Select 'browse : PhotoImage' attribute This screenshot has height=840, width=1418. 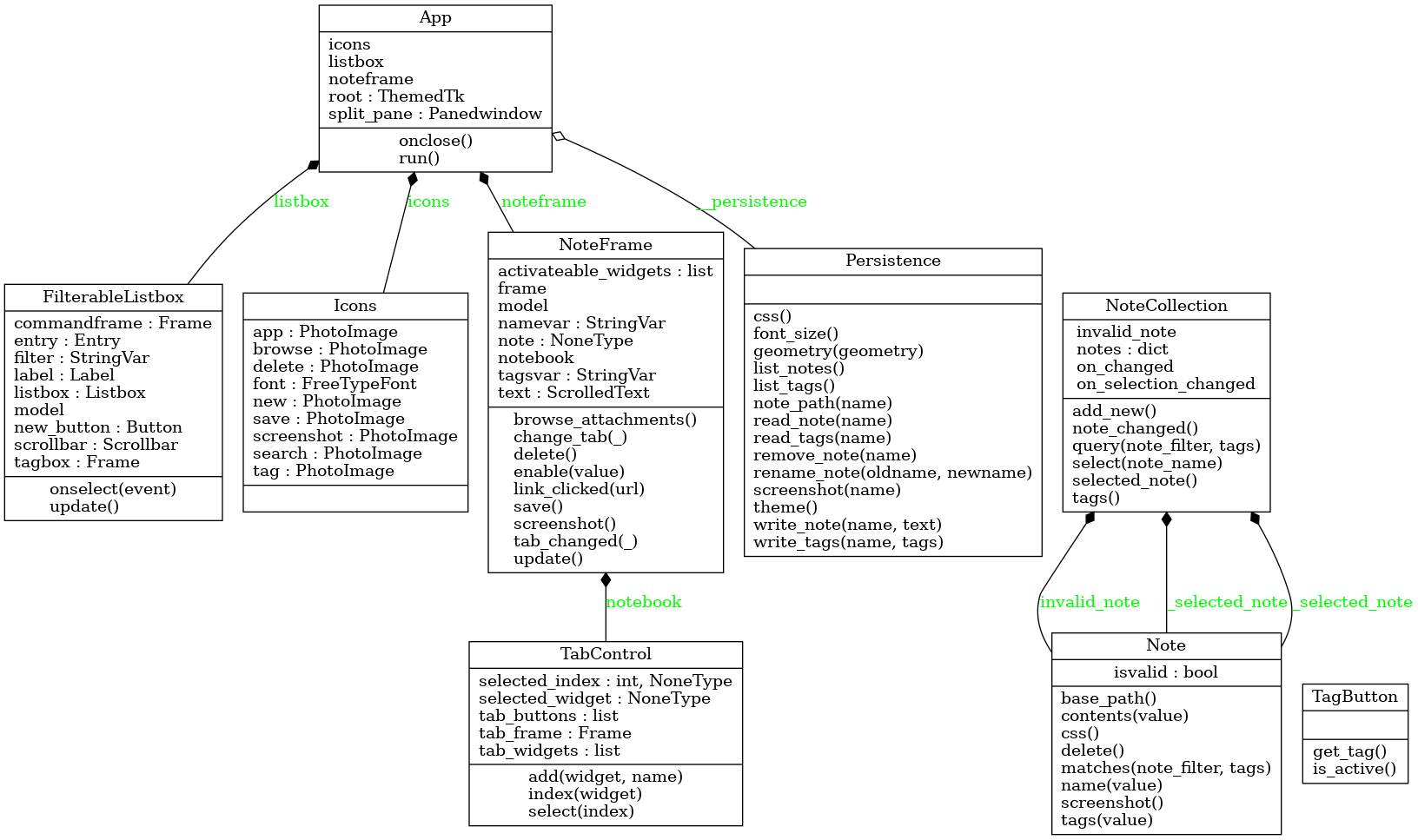tap(340, 349)
